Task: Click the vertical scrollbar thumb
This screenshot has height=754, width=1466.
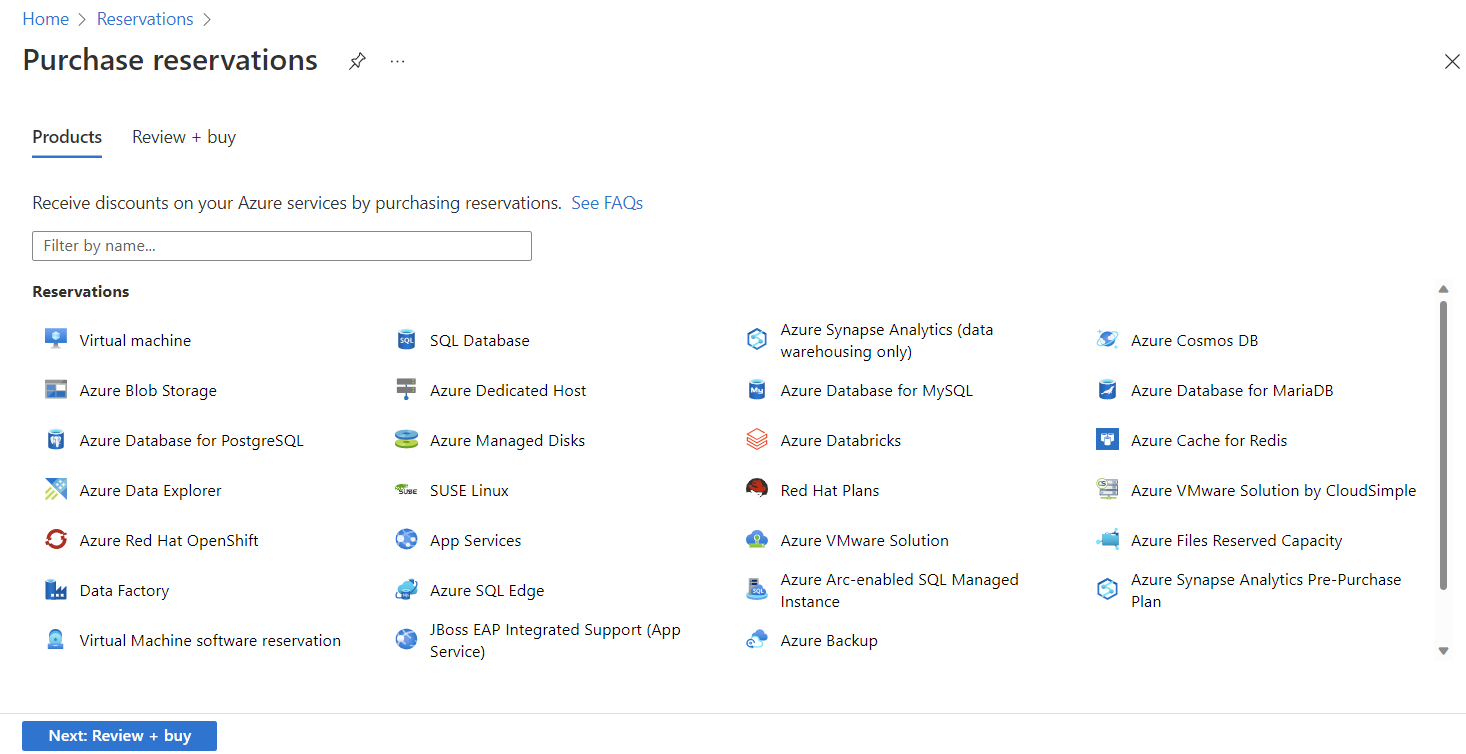Action: [x=1443, y=445]
